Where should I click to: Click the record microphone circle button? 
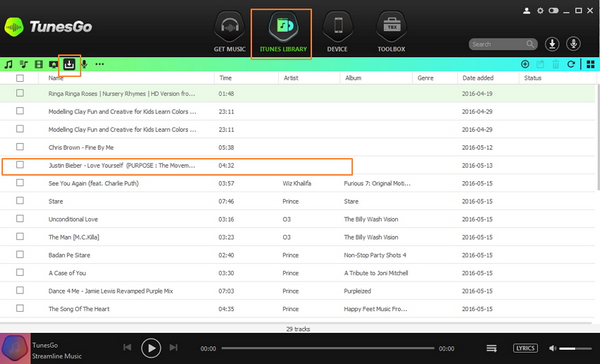(x=573, y=44)
